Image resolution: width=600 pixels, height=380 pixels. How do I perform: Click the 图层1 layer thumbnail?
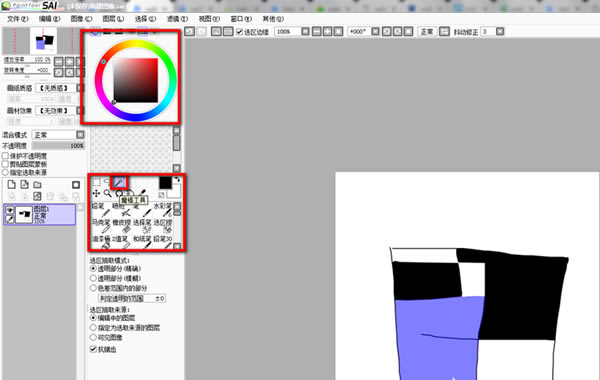point(24,215)
